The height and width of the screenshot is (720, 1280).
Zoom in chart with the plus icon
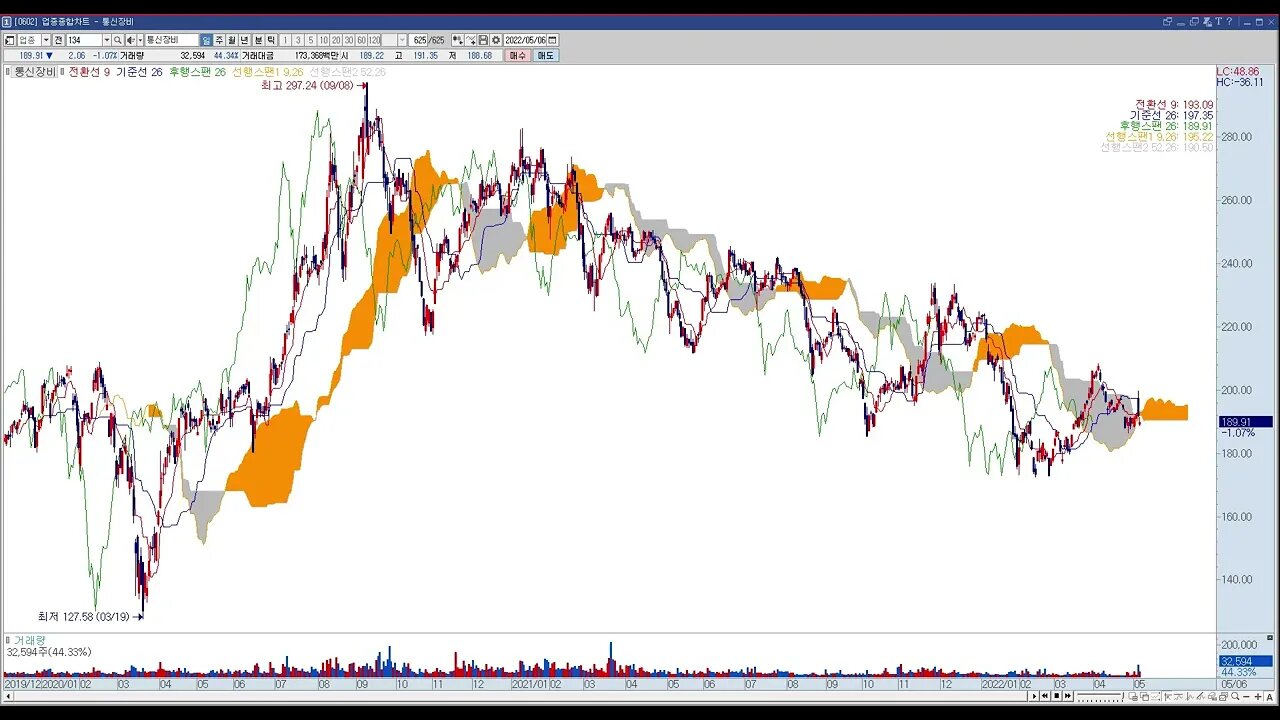pyautogui.click(x=1258, y=696)
